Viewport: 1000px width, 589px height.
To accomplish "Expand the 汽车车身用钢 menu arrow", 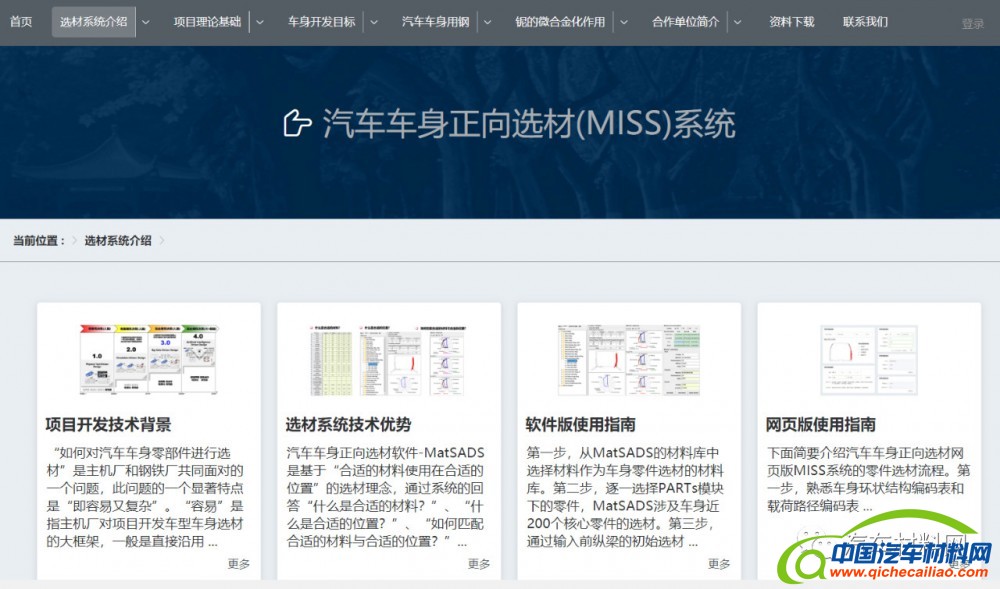I will tap(487, 22).
